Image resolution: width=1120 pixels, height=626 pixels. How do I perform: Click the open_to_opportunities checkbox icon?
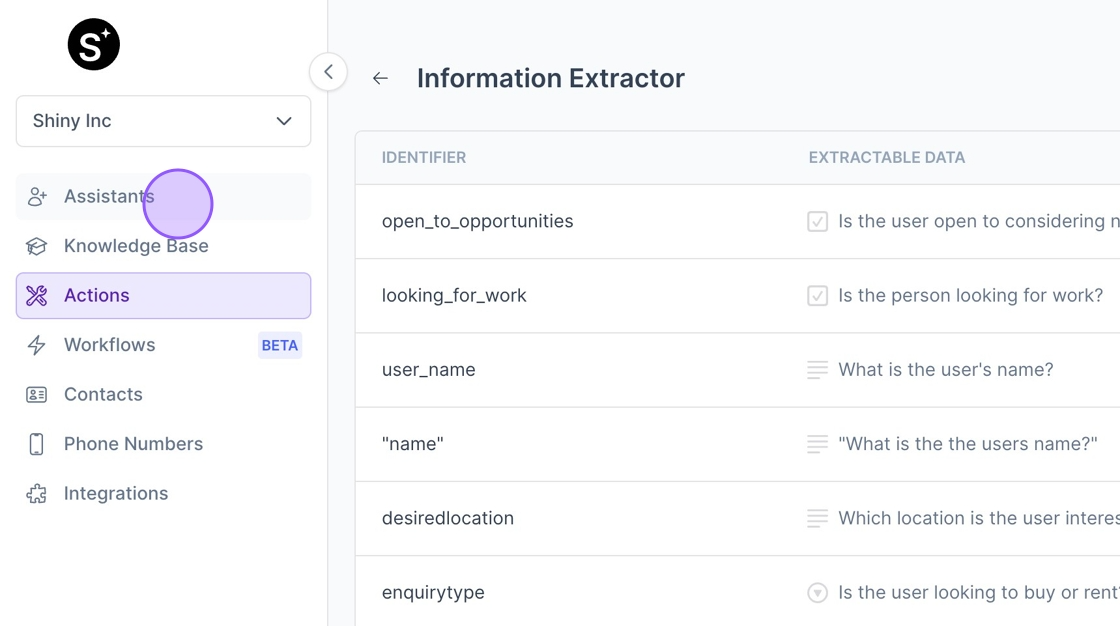(817, 222)
